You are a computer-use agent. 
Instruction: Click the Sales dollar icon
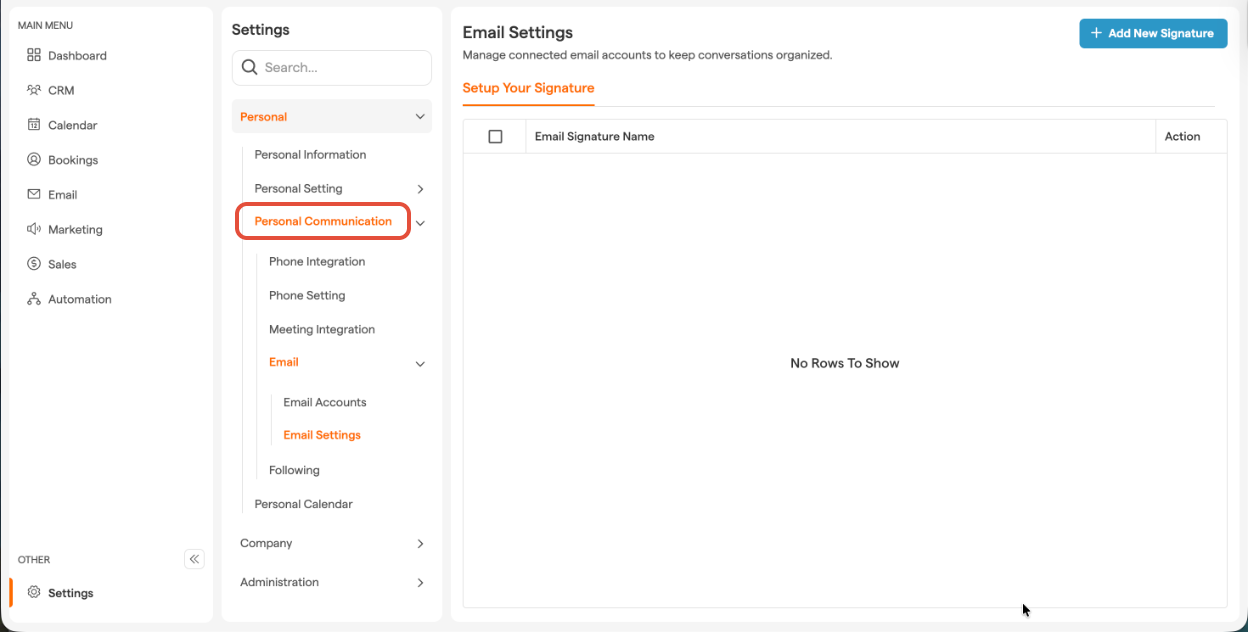[34, 264]
